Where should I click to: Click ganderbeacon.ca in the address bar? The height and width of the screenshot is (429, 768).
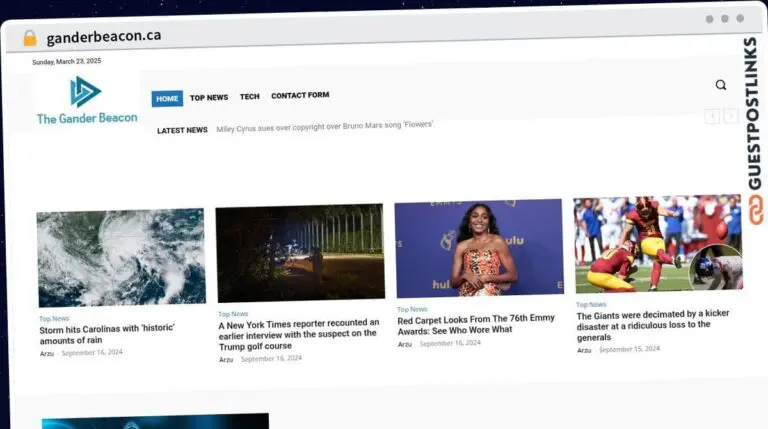tap(103, 36)
